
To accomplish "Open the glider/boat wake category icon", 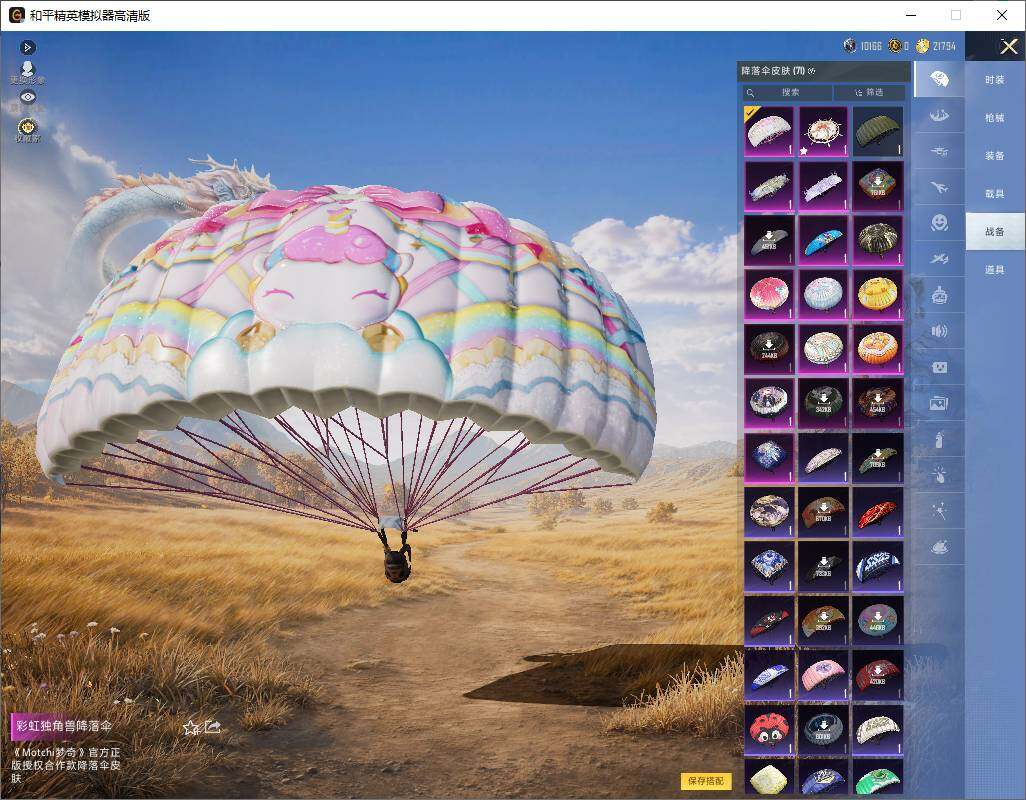I will point(940,115).
